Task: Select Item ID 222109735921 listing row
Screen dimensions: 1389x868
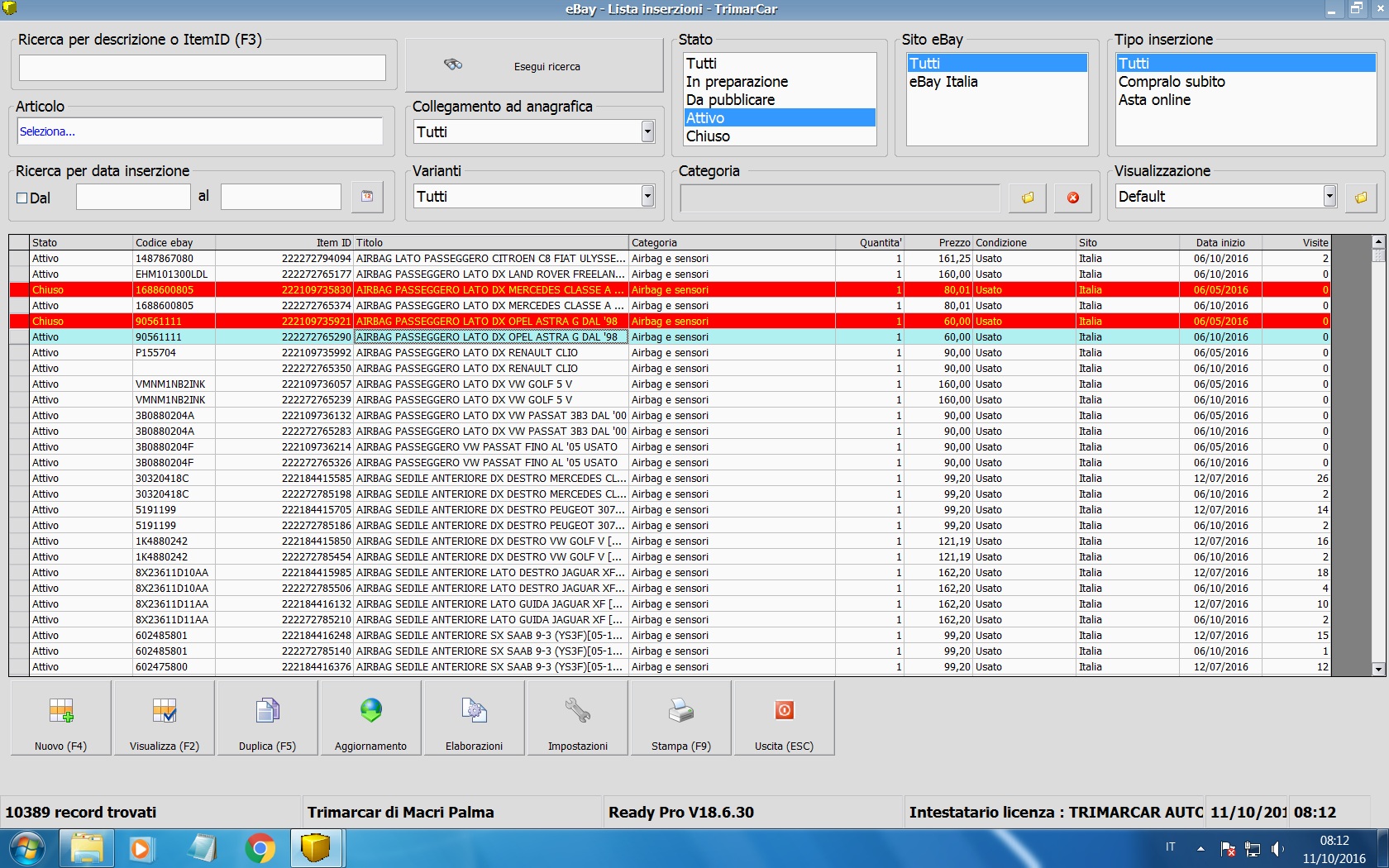Action: [x=670, y=322]
